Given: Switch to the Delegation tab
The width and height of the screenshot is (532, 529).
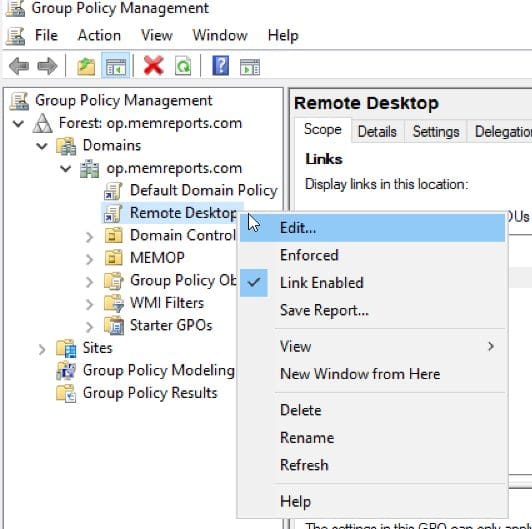Looking at the screenshot, I should coord(500,131).
